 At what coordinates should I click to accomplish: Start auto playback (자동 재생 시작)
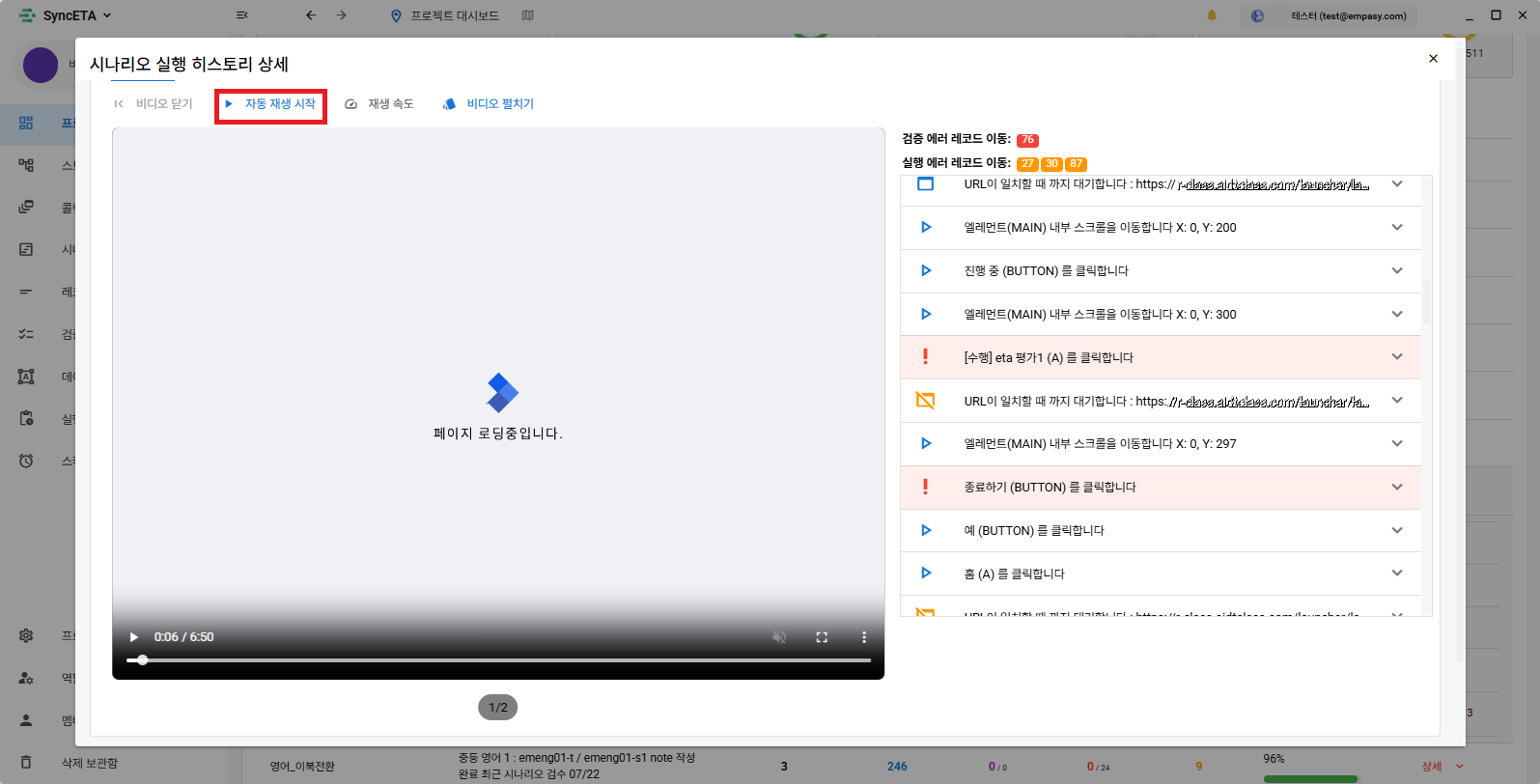pyautogui.click(x=271, y=104)
